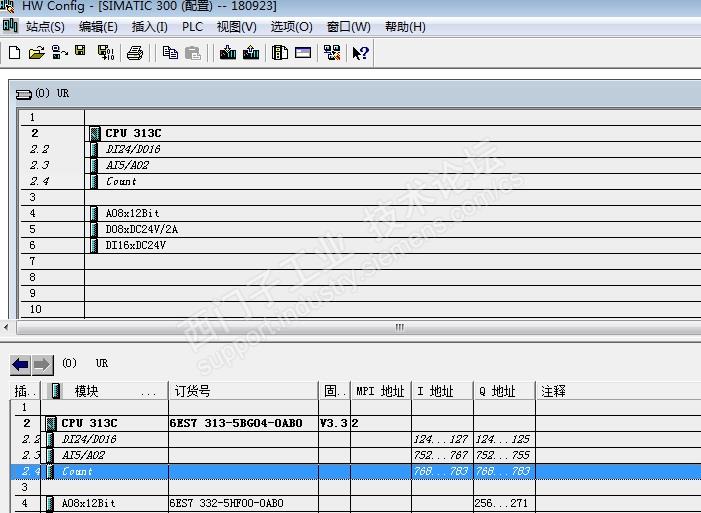Open the 插入(I) menu

pos(149,27)
